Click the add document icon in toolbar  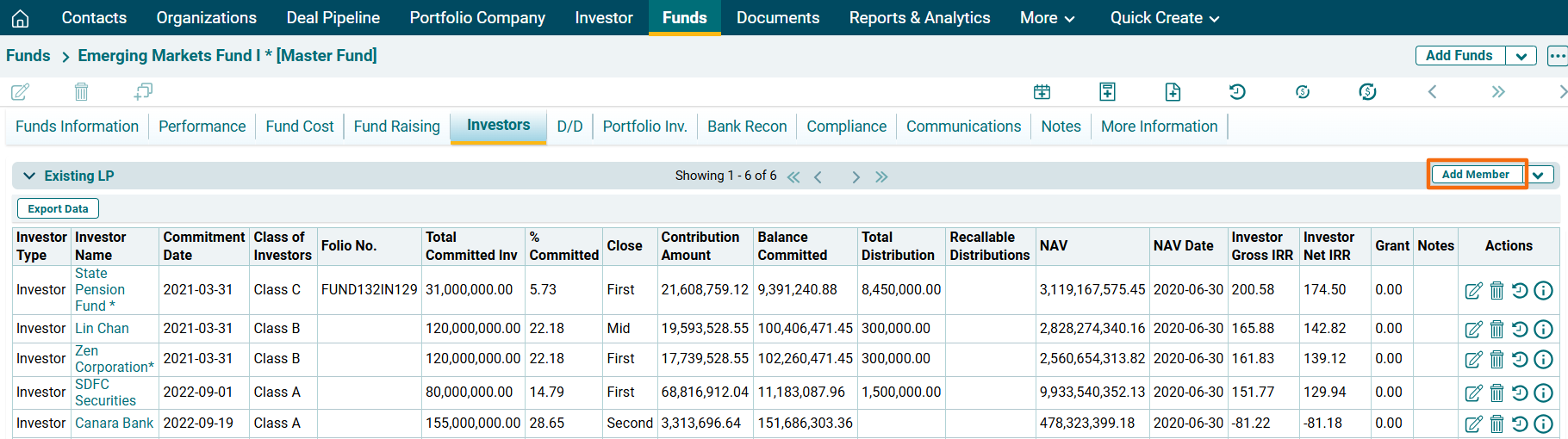[1173, 91]
